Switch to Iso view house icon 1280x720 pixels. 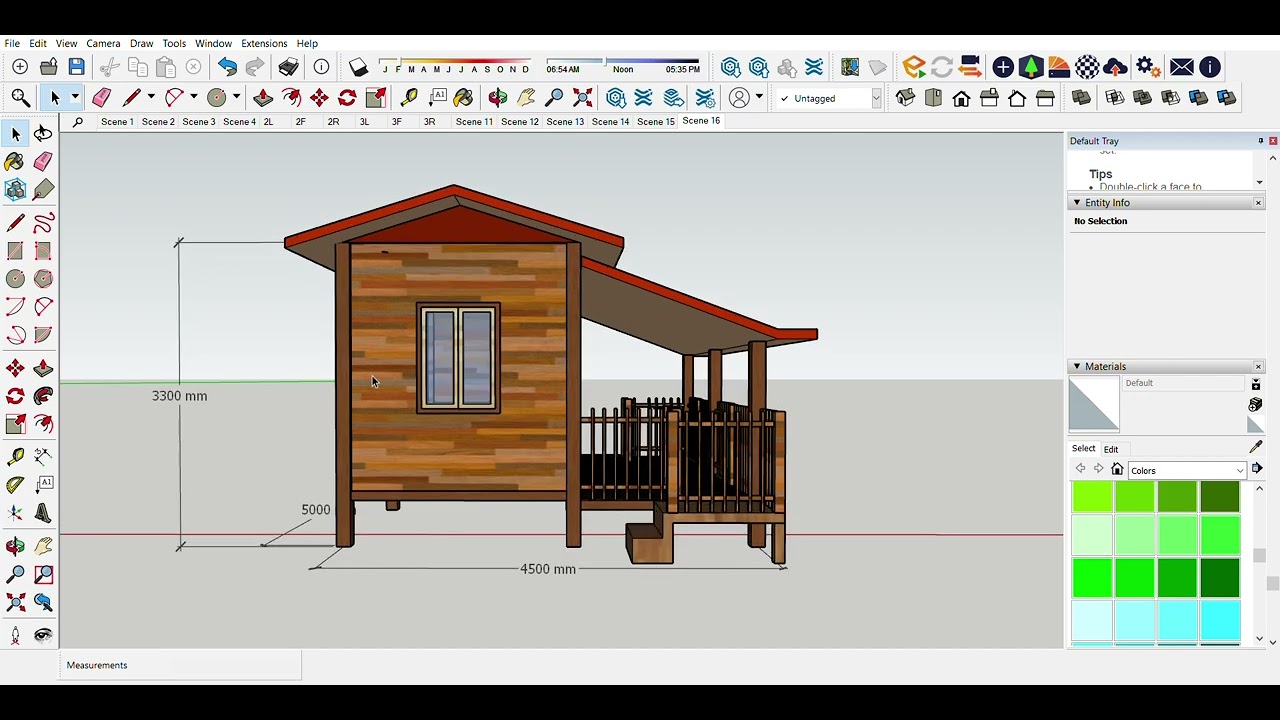905,97
